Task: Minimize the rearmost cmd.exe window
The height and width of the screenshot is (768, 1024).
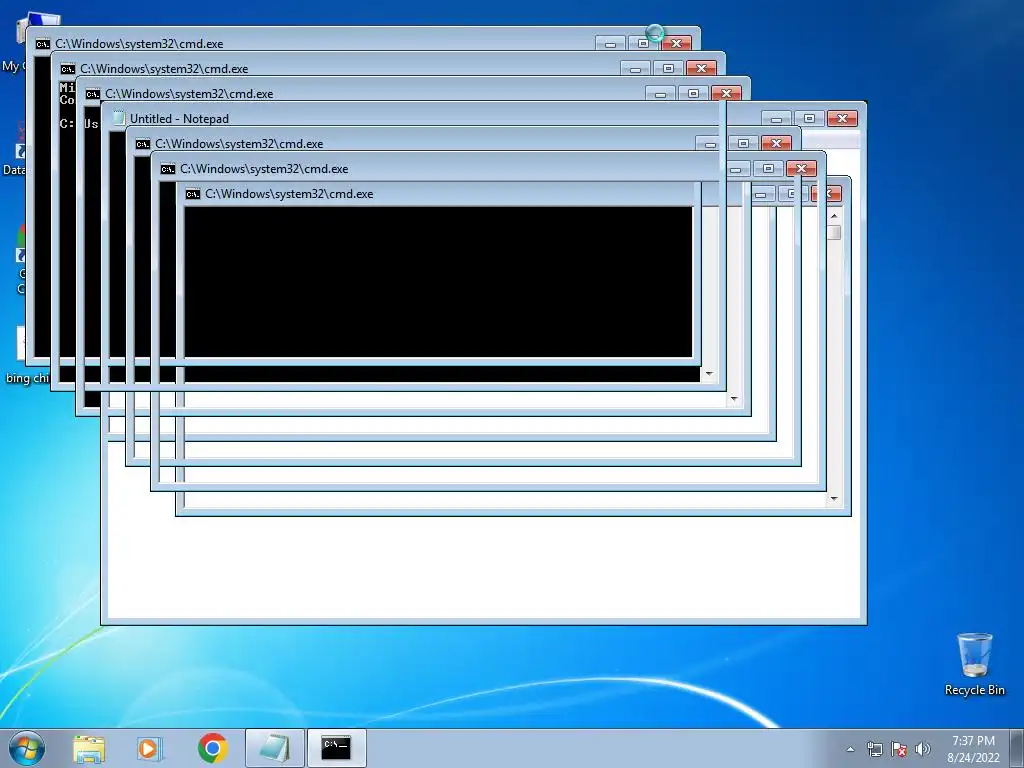Action: [x=610, y=44]
